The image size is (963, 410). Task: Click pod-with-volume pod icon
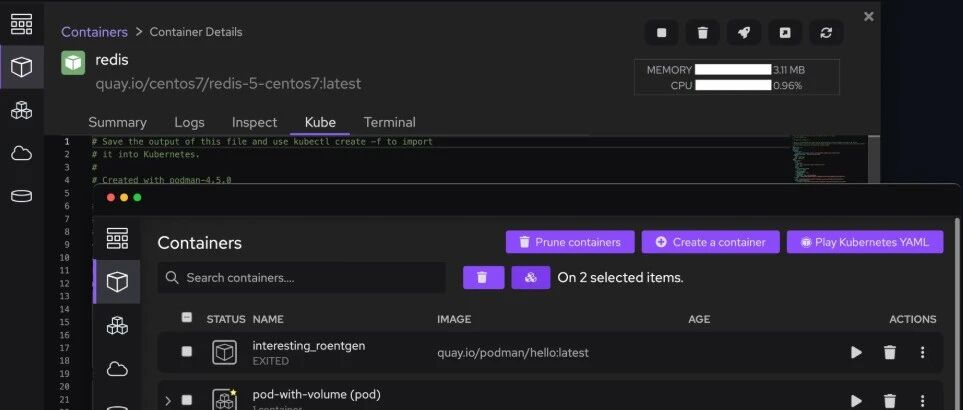[x=224, y=400]
